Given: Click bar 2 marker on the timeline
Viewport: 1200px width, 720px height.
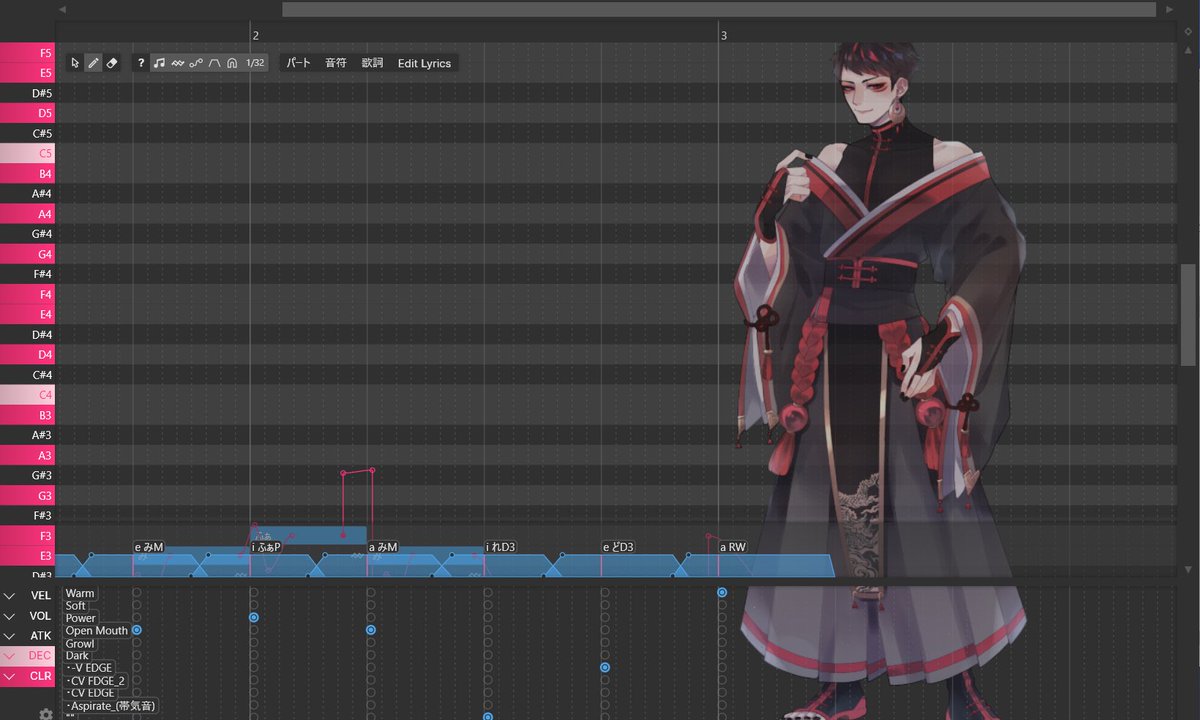Looking at the screenshot, I should click(x=255, y=35).
